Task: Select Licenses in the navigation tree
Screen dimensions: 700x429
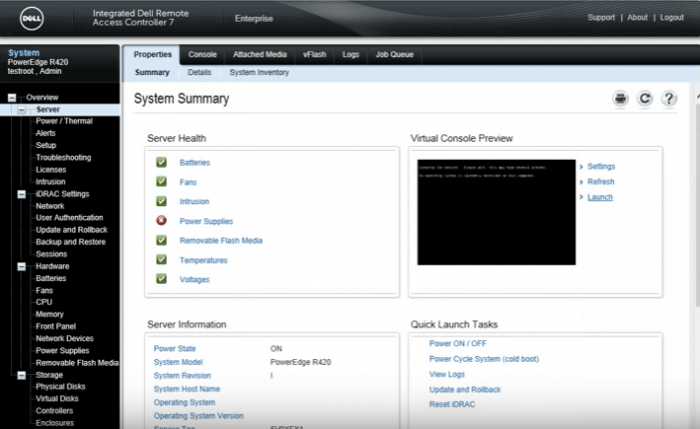Action: tap(50, 170)
